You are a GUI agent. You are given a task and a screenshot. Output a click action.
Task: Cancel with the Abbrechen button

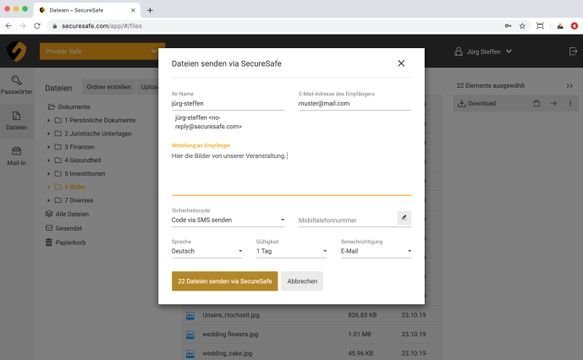pos(302,281)
